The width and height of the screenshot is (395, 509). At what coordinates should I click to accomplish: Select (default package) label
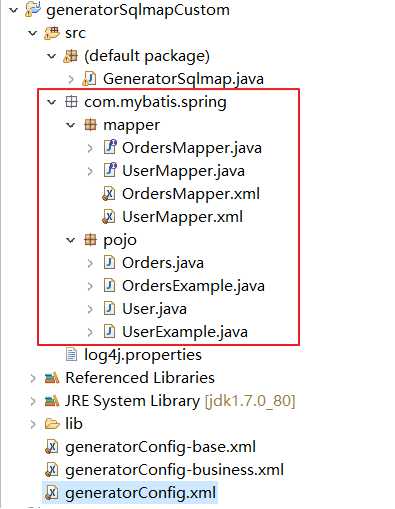pos(147,56)
